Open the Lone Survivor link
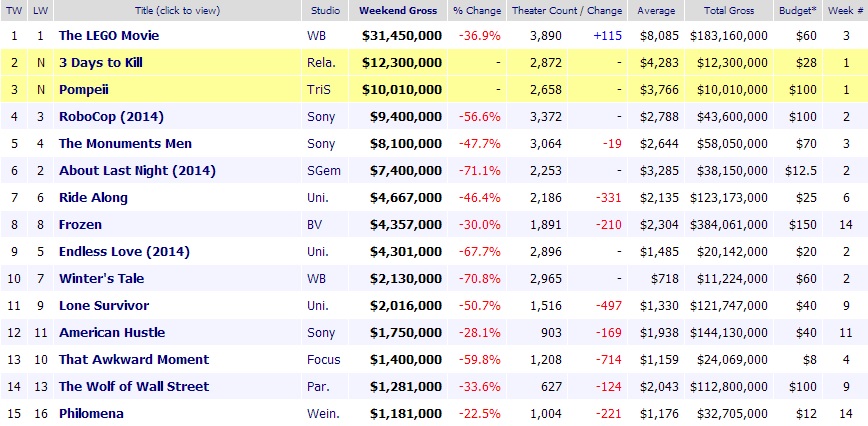 point(104,305)
